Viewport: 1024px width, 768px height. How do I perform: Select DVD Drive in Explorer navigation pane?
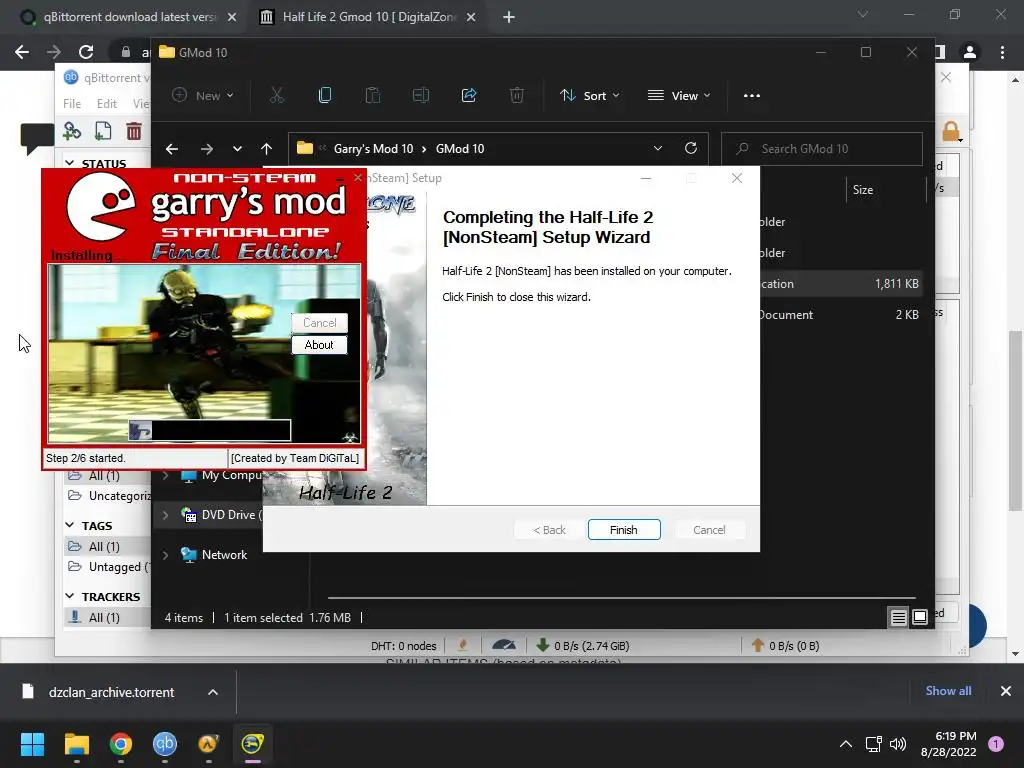(222, 515)
